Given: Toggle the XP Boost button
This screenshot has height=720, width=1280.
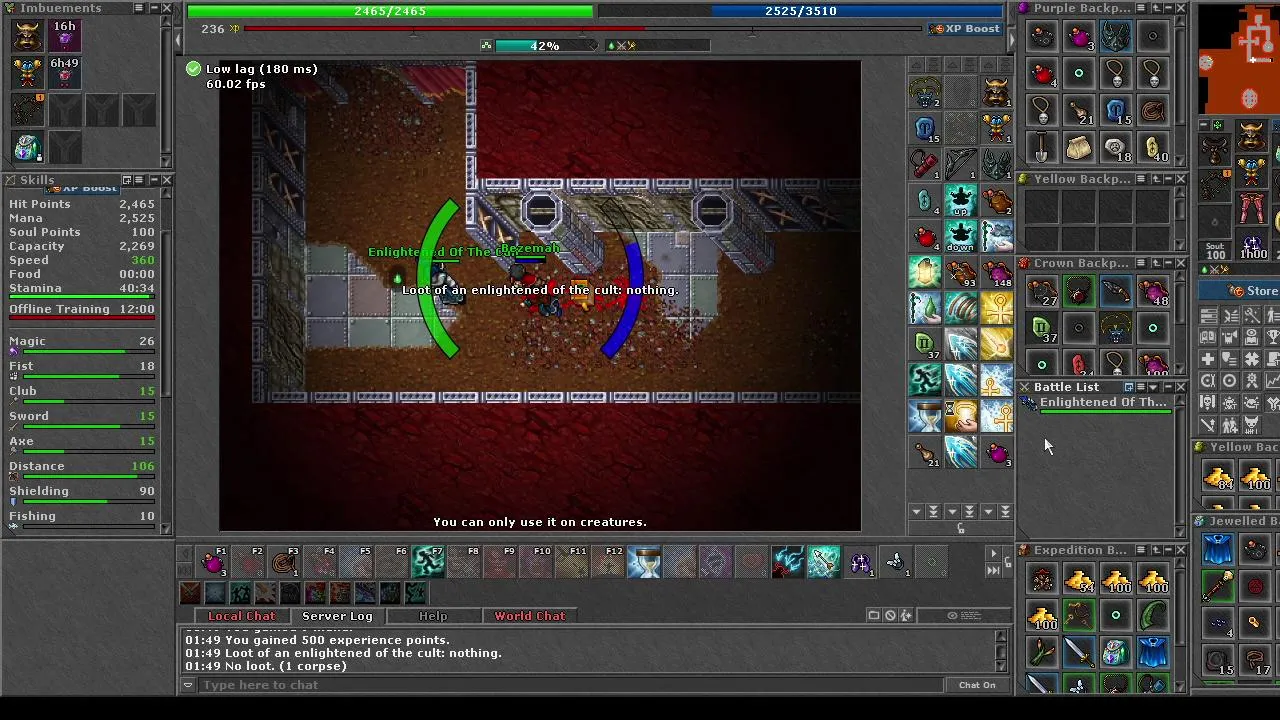Looking at the screenshot, I should tap(965, 29).
